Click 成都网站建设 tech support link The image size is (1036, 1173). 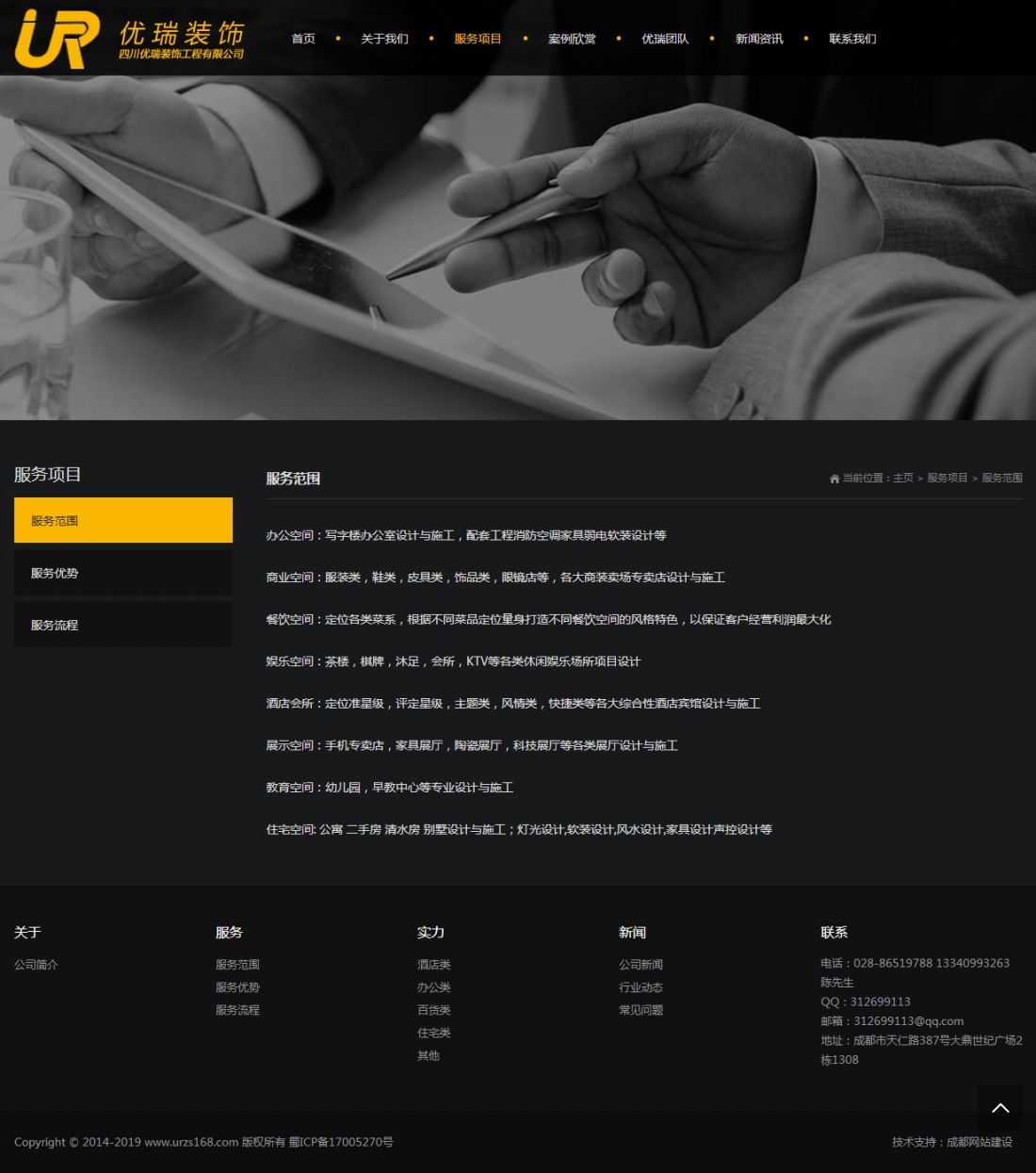tap(979, 1142)
